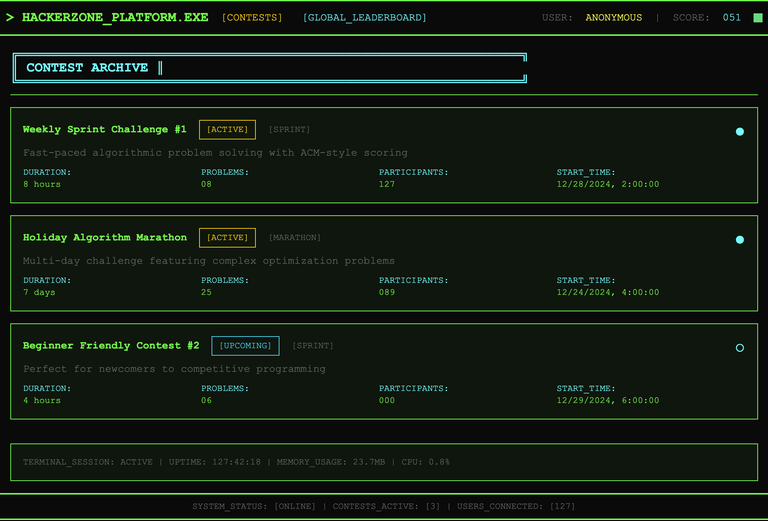Click the start time 12/29/2024, 6:00:00

608,401
